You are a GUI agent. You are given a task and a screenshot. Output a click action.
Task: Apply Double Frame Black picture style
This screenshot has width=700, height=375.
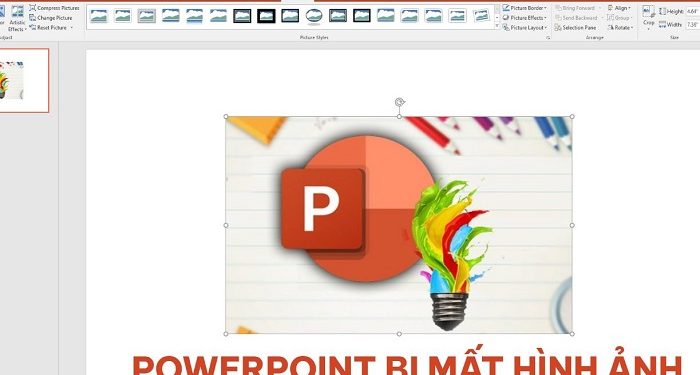(x=242, y=16)
